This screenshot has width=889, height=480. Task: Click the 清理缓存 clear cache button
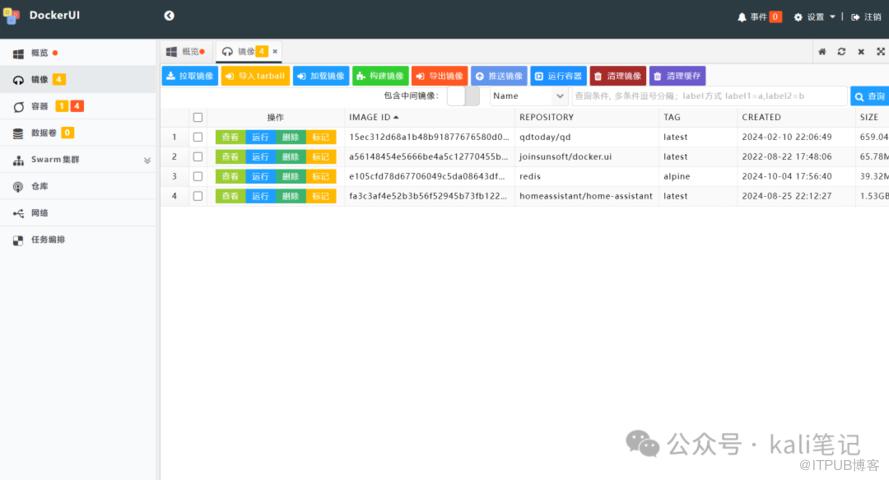678,76
